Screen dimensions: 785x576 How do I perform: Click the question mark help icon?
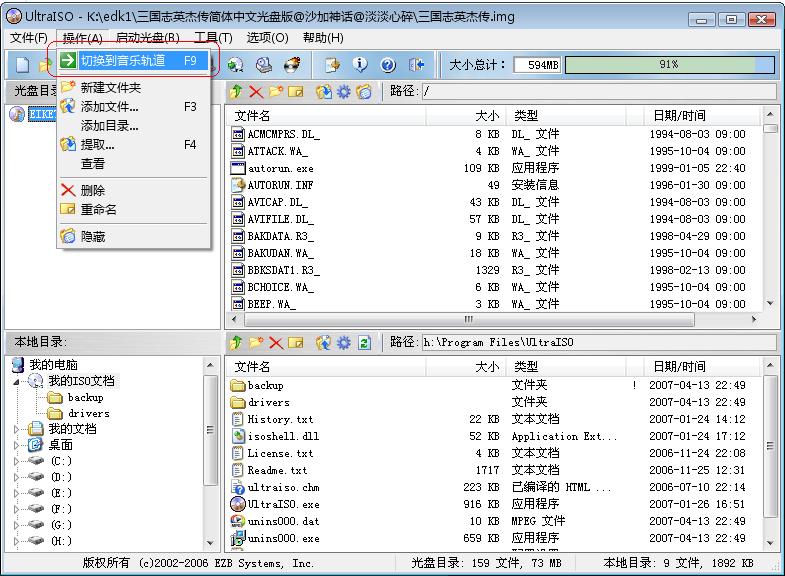(388, 65)
